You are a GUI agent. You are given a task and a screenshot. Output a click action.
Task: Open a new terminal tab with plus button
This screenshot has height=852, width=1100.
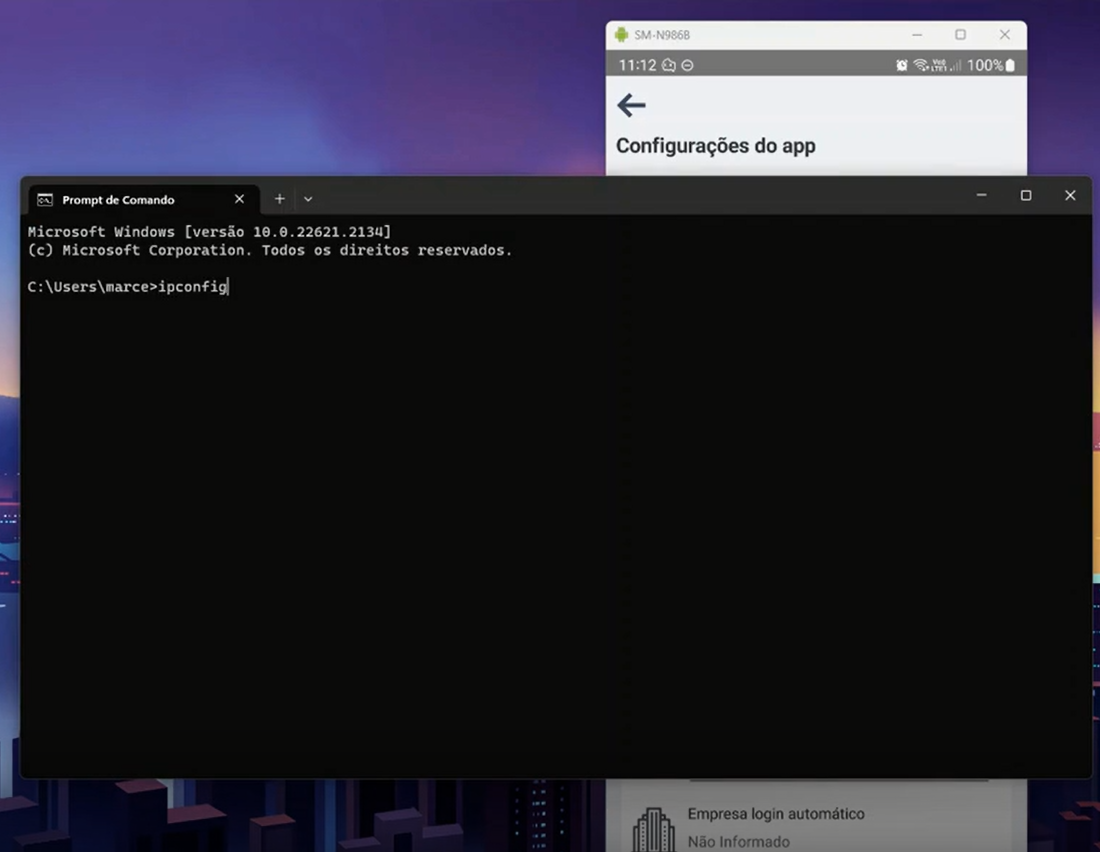(279, 199)
